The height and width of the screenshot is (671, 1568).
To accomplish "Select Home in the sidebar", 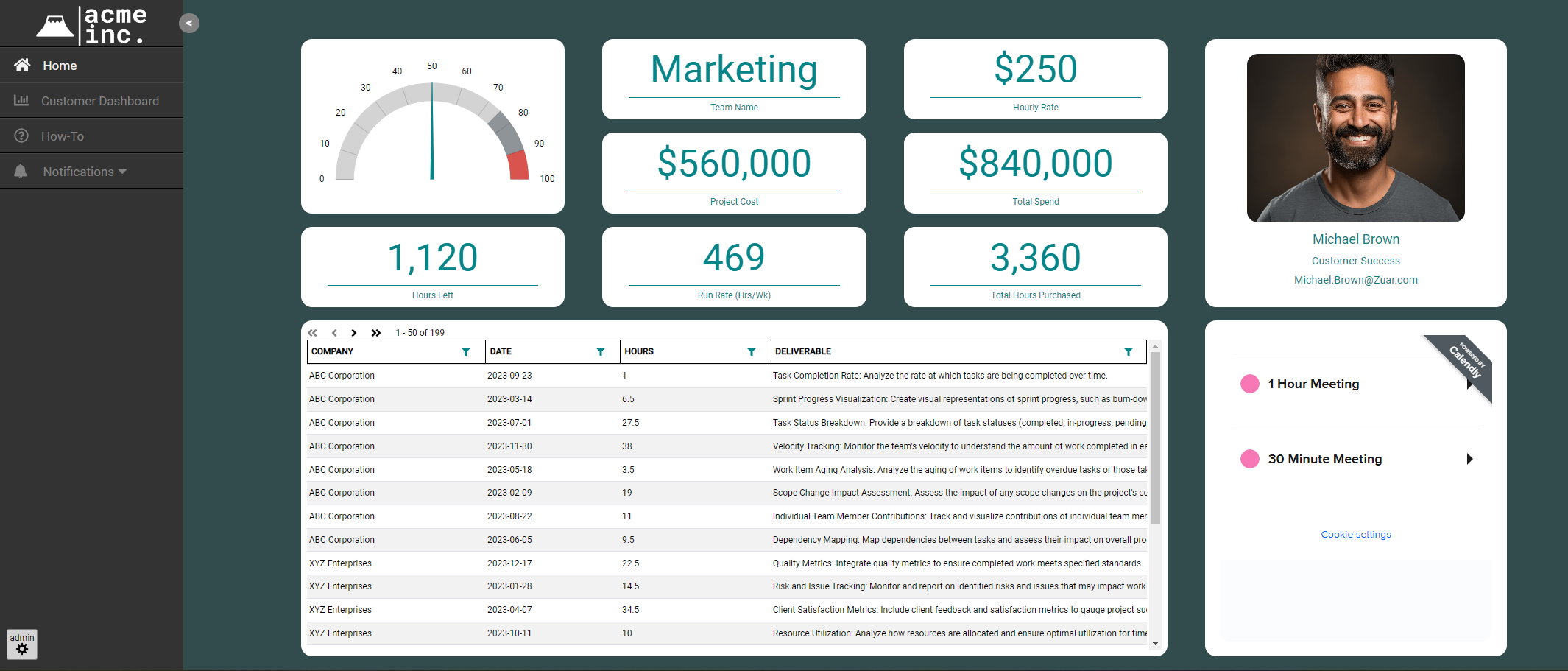I will [59, 66].
